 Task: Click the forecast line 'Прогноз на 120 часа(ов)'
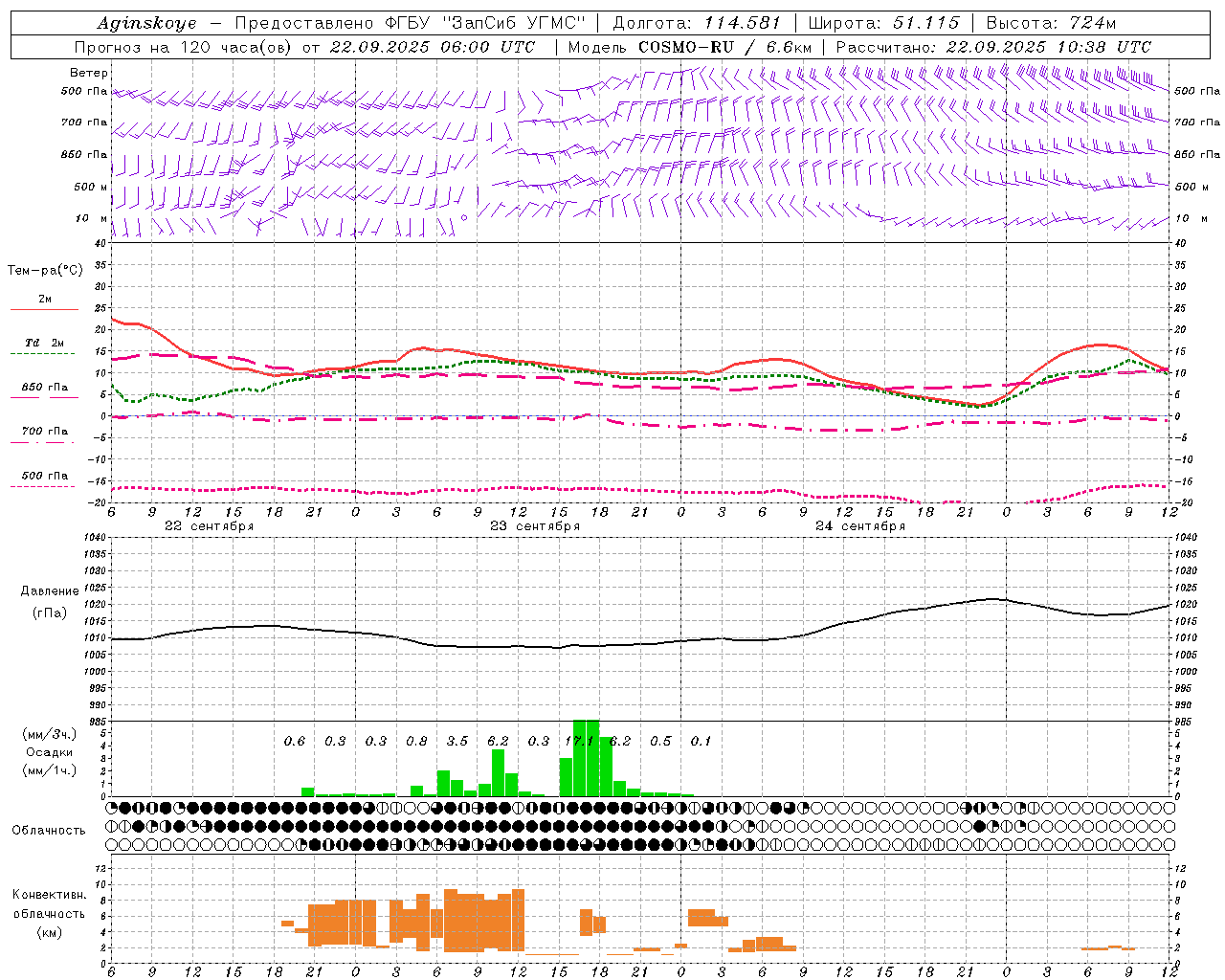tap(184, 47)
